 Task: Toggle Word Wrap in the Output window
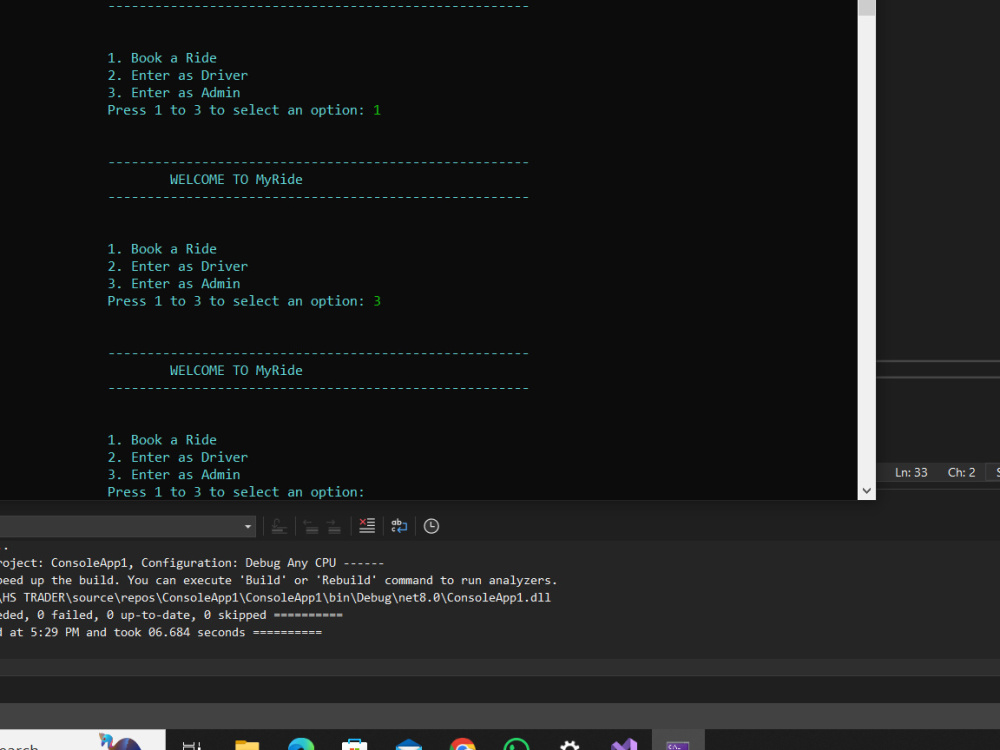click(x=399, y=525)
